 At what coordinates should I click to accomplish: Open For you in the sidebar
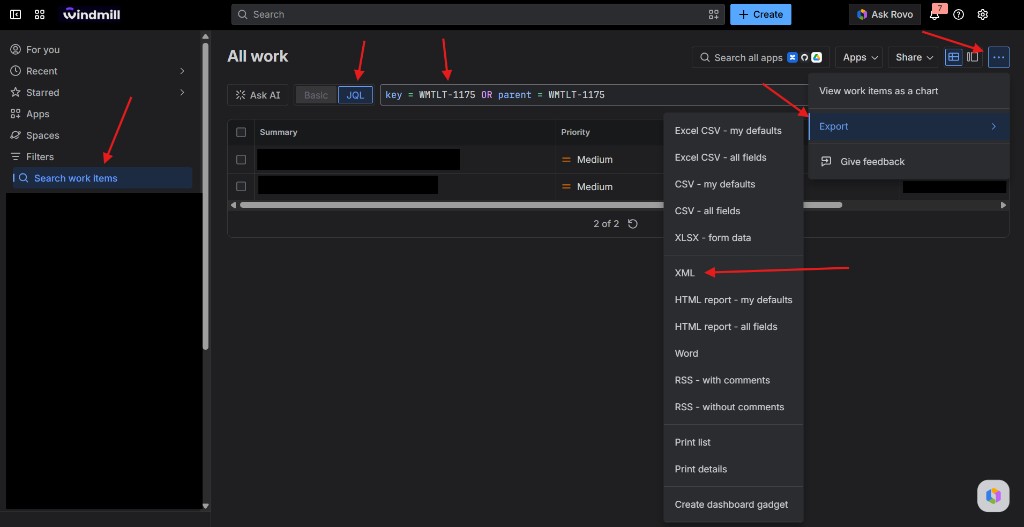[x=42, y=50]
